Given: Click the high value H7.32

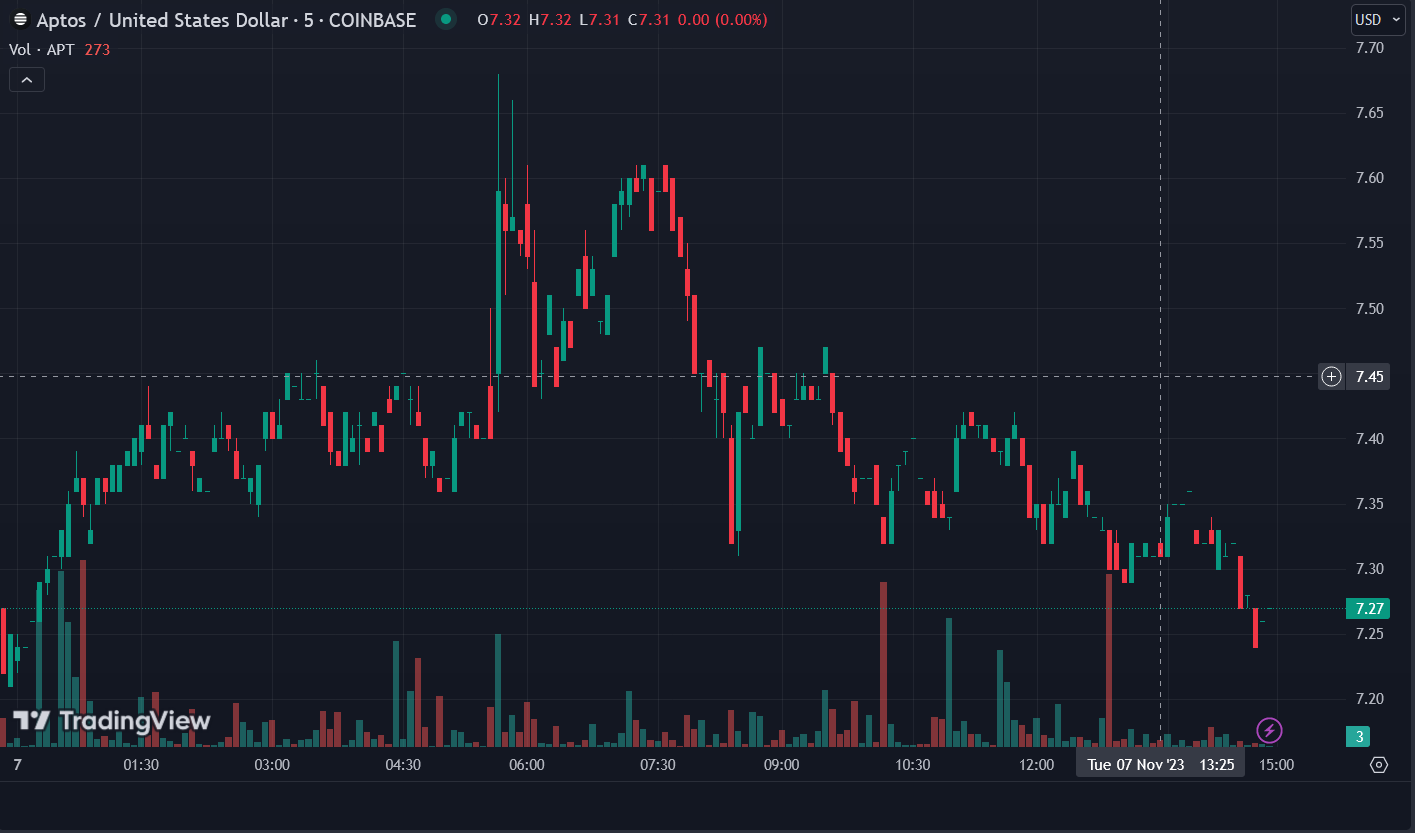Looking at the screenshot, I should click(550, 19).
